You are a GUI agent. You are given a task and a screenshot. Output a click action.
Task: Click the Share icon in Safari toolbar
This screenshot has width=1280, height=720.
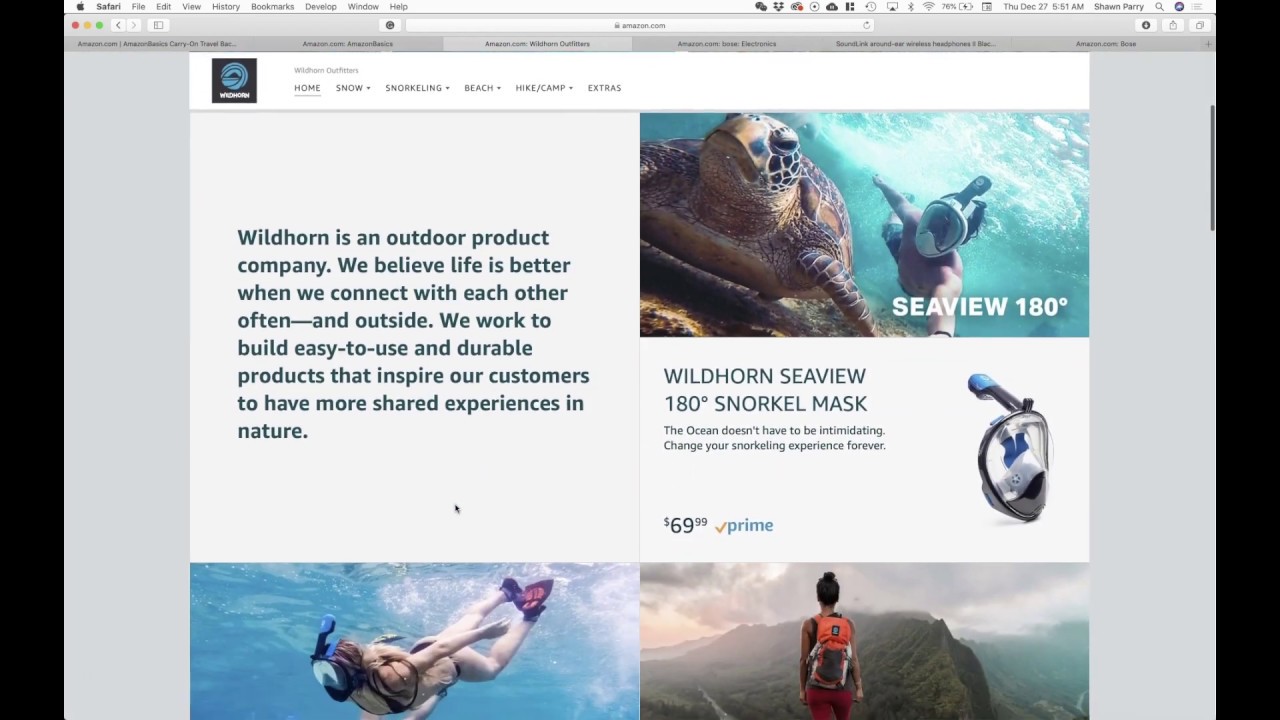point(1173,25)
